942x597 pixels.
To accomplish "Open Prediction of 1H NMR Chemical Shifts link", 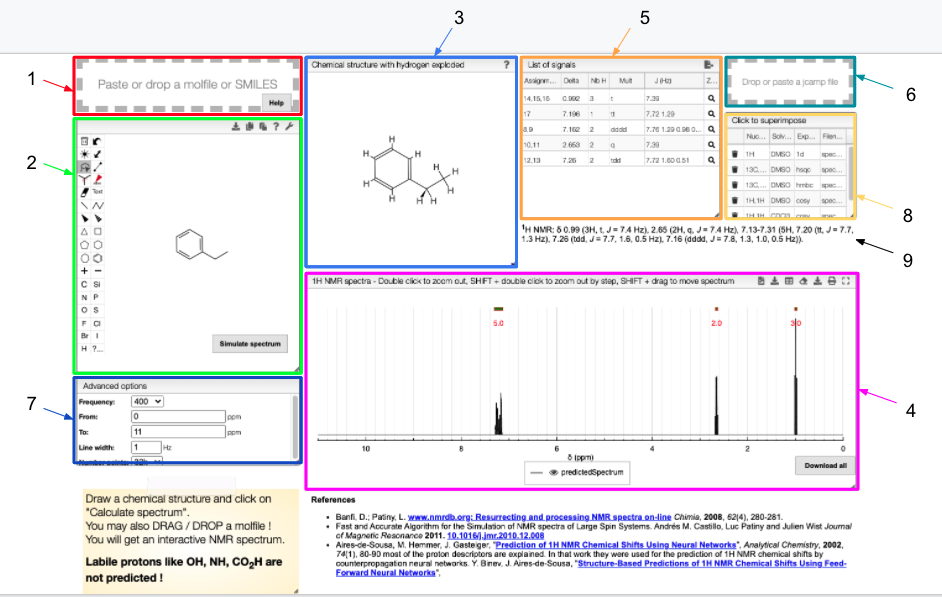I will coord(616,545).
